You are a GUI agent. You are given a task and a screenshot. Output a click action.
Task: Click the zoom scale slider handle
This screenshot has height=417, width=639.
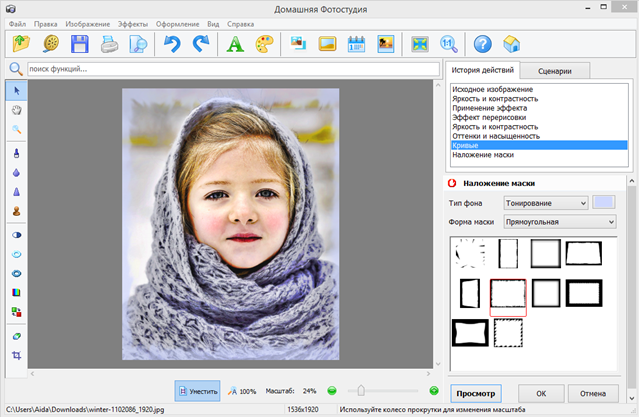tap(361, 391)
